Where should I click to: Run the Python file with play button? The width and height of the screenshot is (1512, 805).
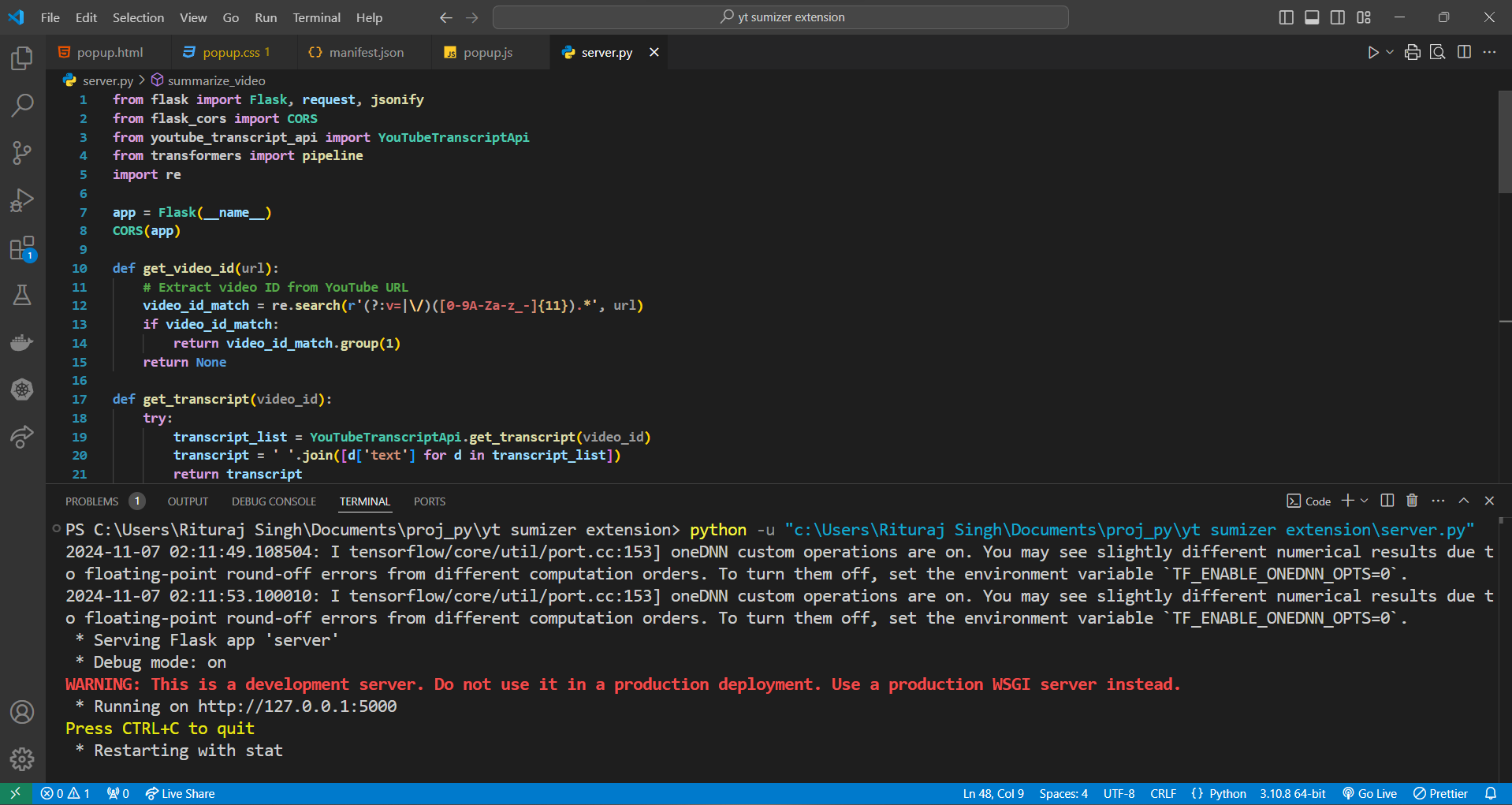[x=1372, y=52]
